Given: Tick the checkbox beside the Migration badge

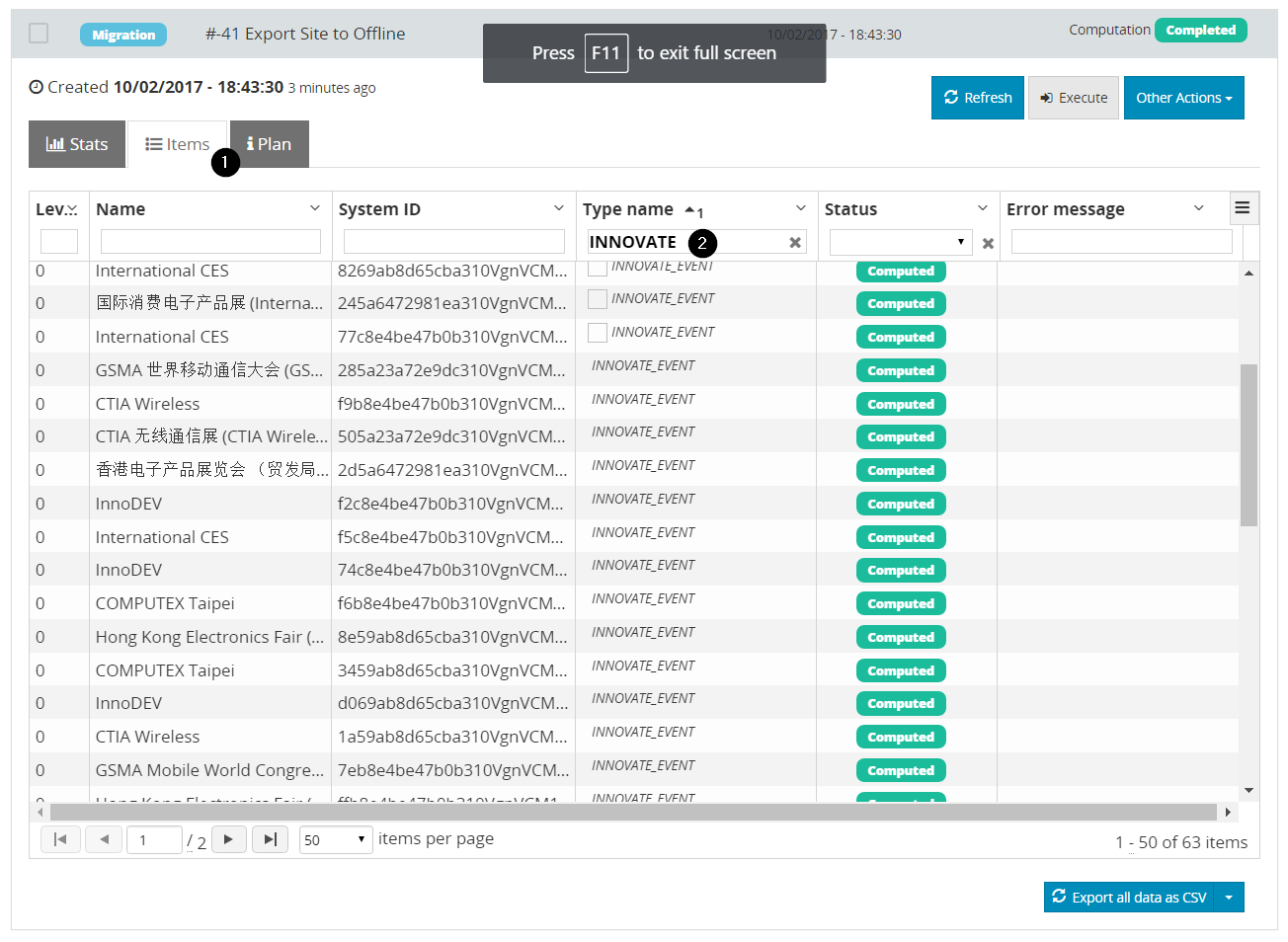Looking at the screenshot, I should tap(39, 34).
